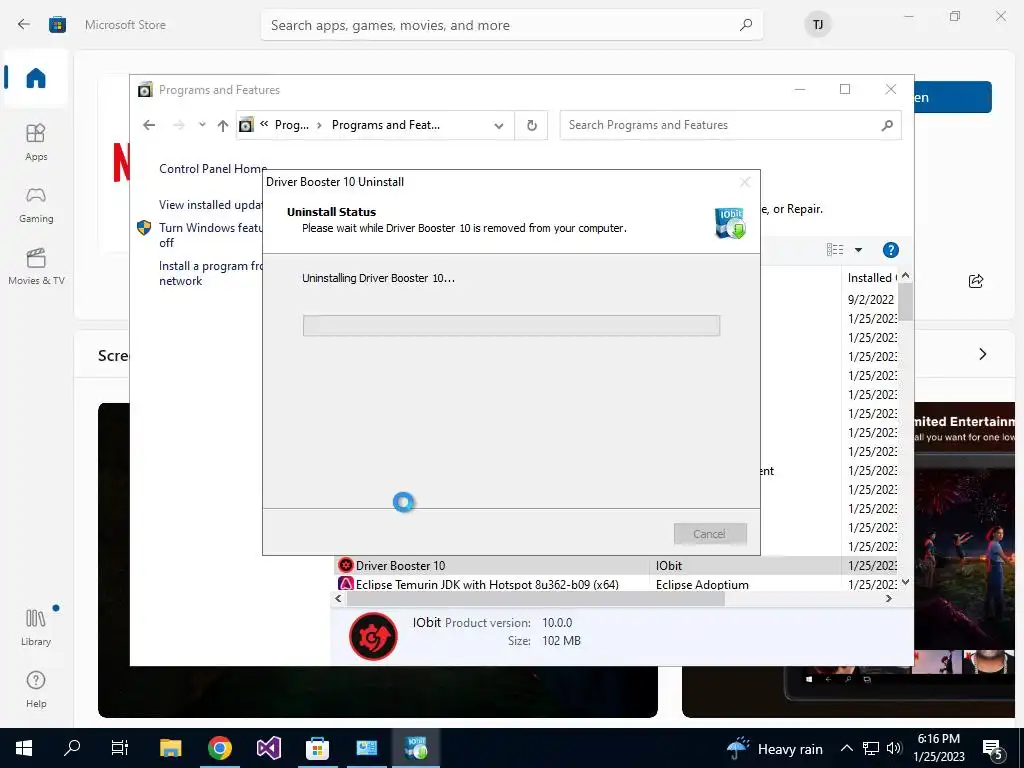Image resolution: width=1024 pixels, height=768 pixels.
Task: Go up one level in Programs and Features
Action: tap(223, 125)
